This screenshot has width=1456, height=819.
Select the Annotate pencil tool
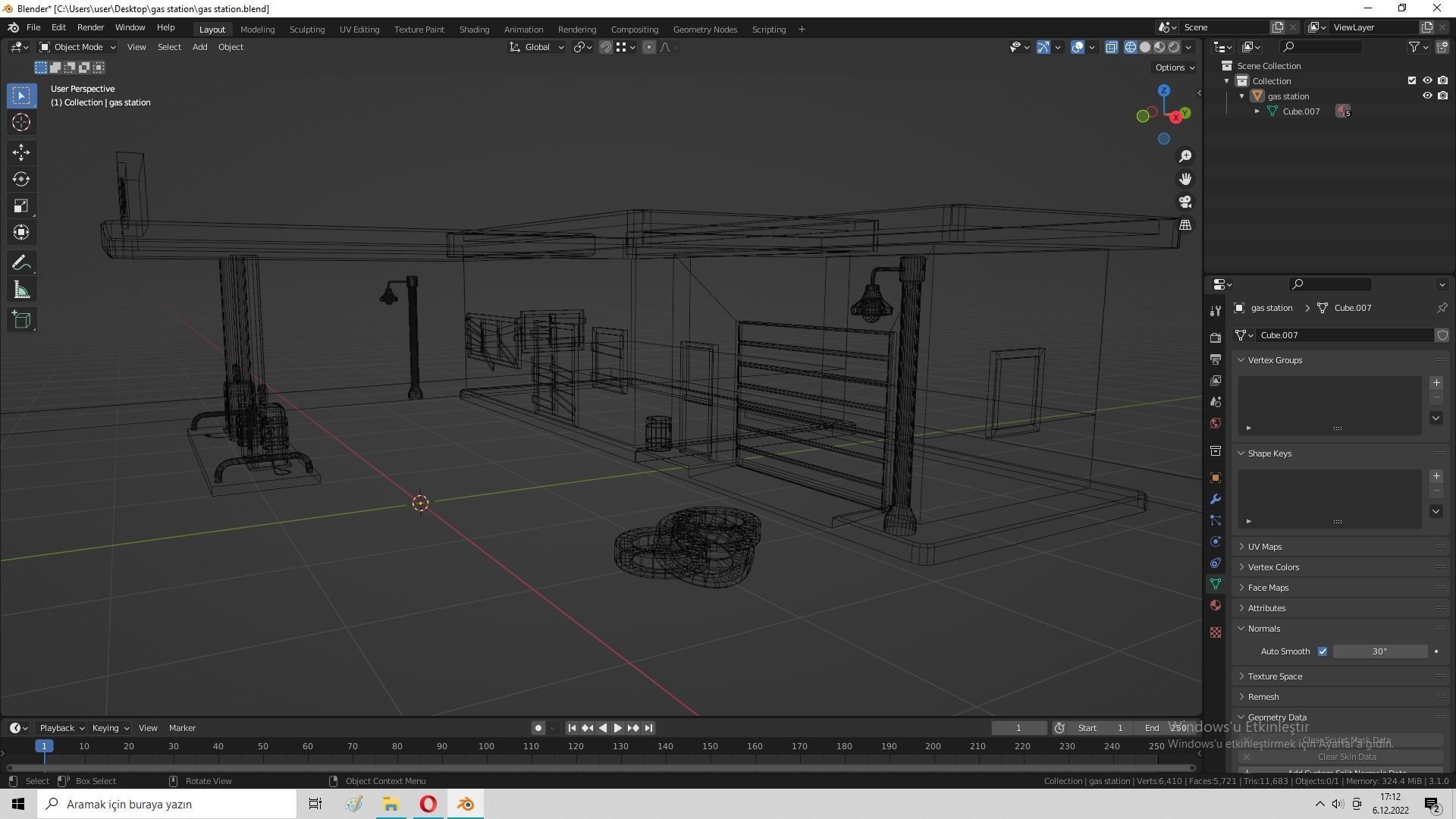tap(21, 263)
